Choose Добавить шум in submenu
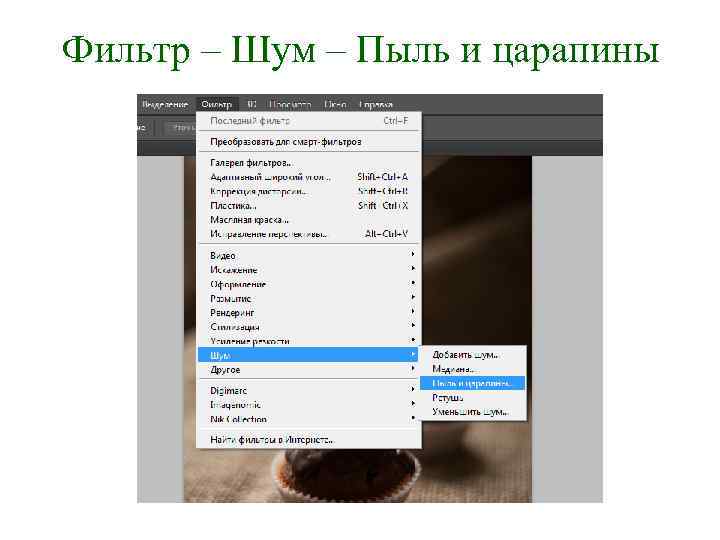720x540 pixels. [x=473, y=355]
